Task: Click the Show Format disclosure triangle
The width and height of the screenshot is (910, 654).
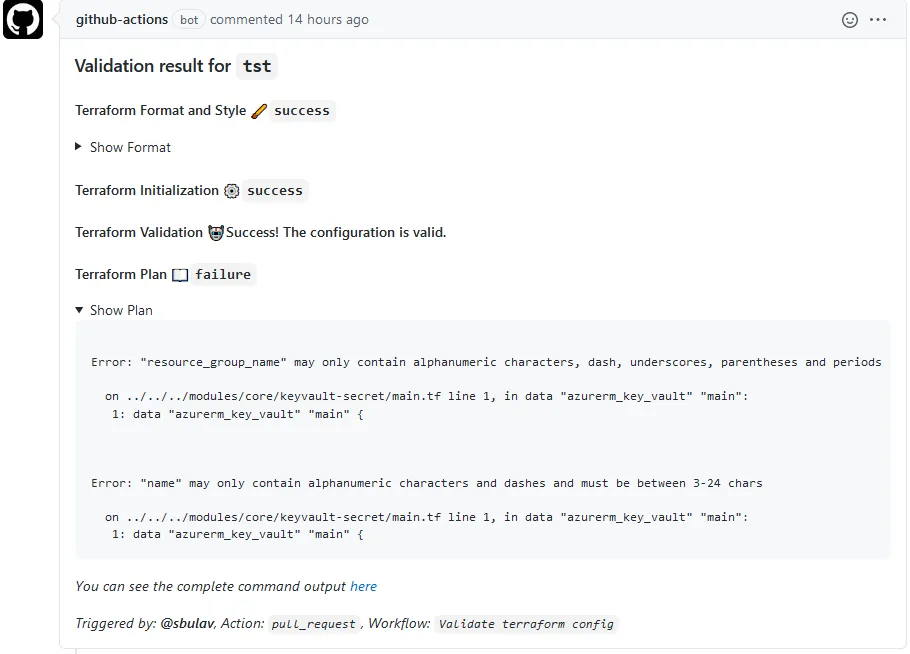Action: point(79,147)
